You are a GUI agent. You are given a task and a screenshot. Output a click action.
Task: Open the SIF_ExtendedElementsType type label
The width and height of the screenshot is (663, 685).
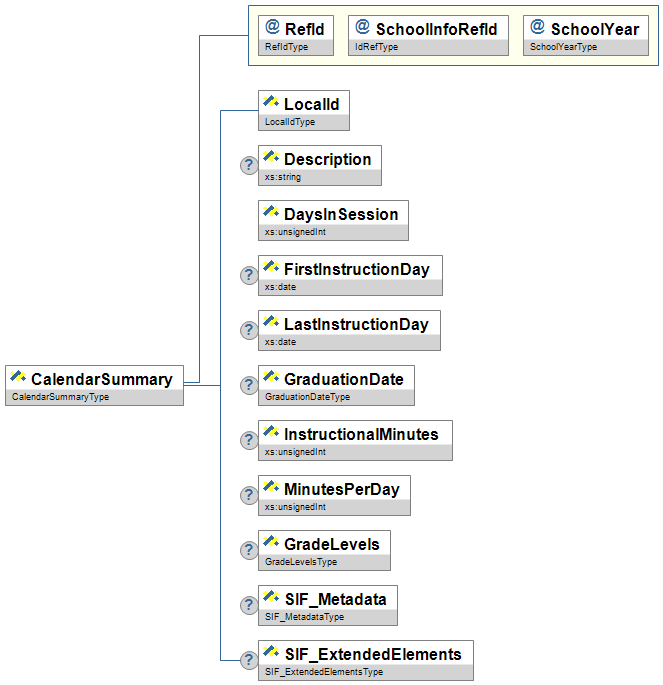323,672
